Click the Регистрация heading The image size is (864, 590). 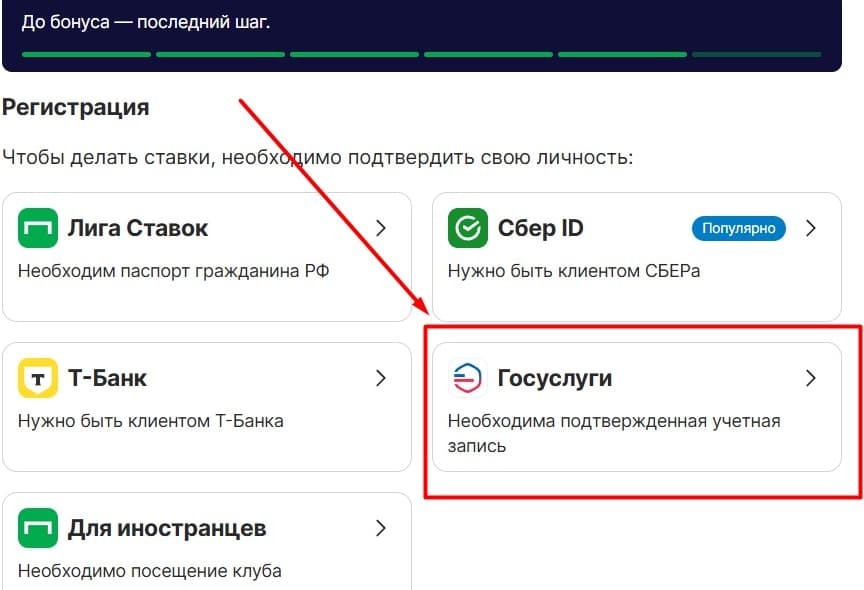click(75, 107)
